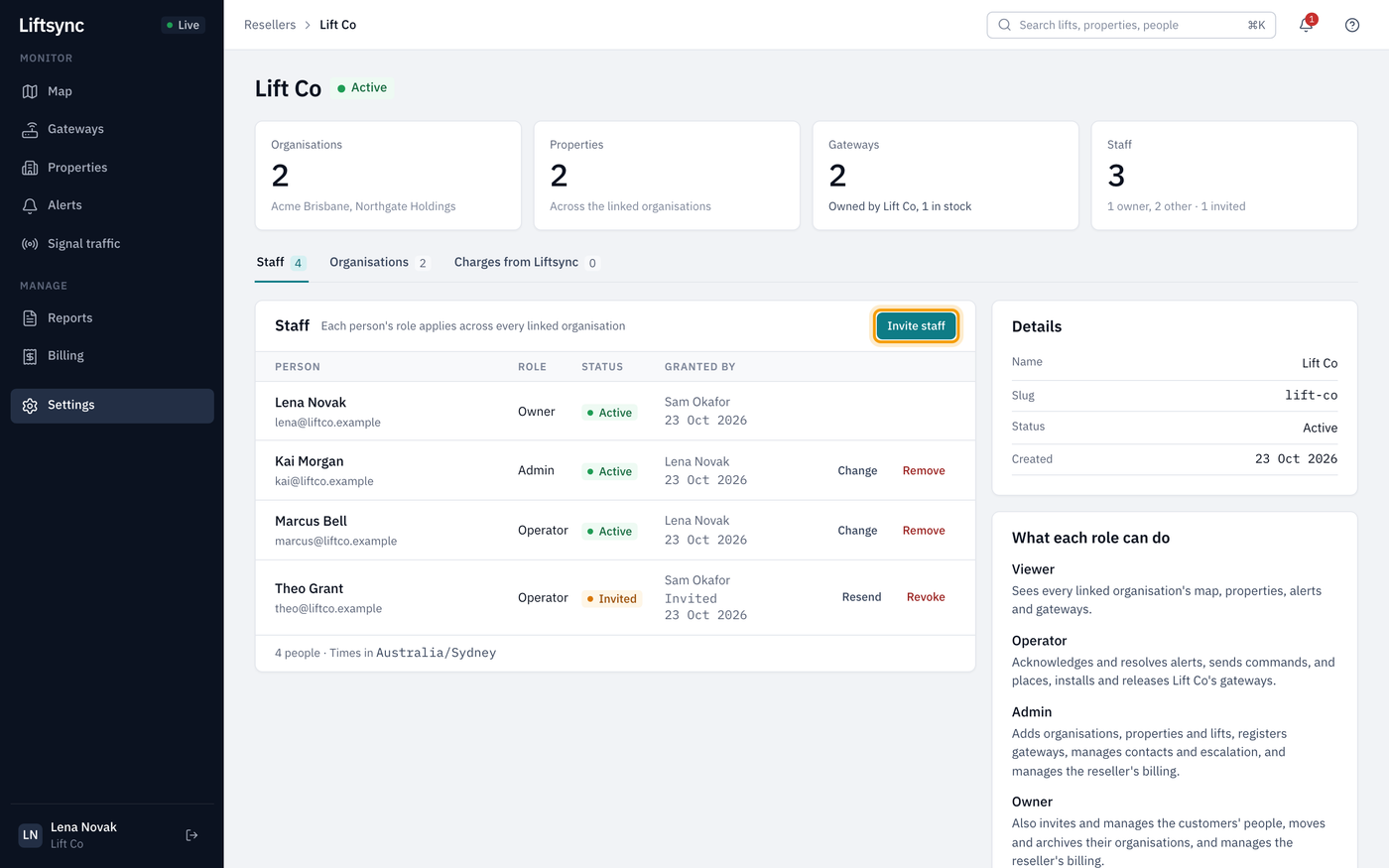The image size is (1389, 868).
Task: Click the Billing receipt icon
Action: (30, 356)
